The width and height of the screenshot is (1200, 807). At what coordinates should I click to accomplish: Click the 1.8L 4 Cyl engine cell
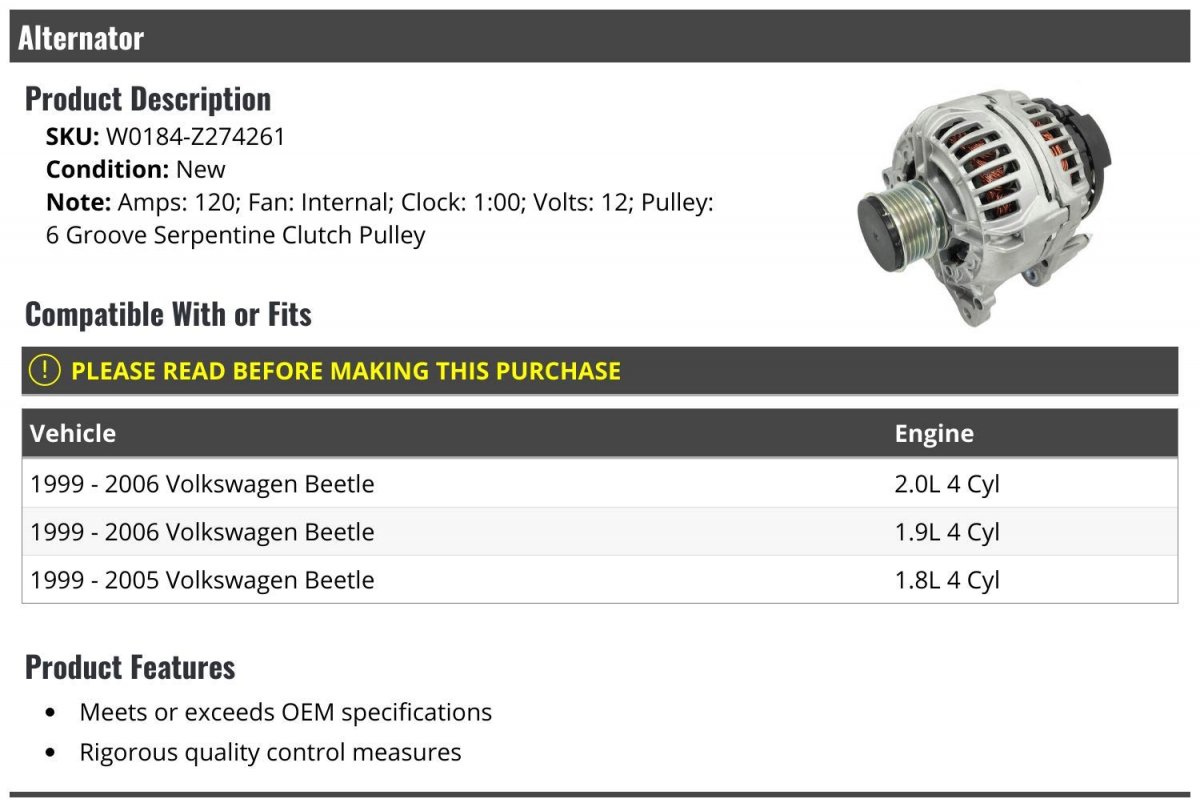click(946, 580)
